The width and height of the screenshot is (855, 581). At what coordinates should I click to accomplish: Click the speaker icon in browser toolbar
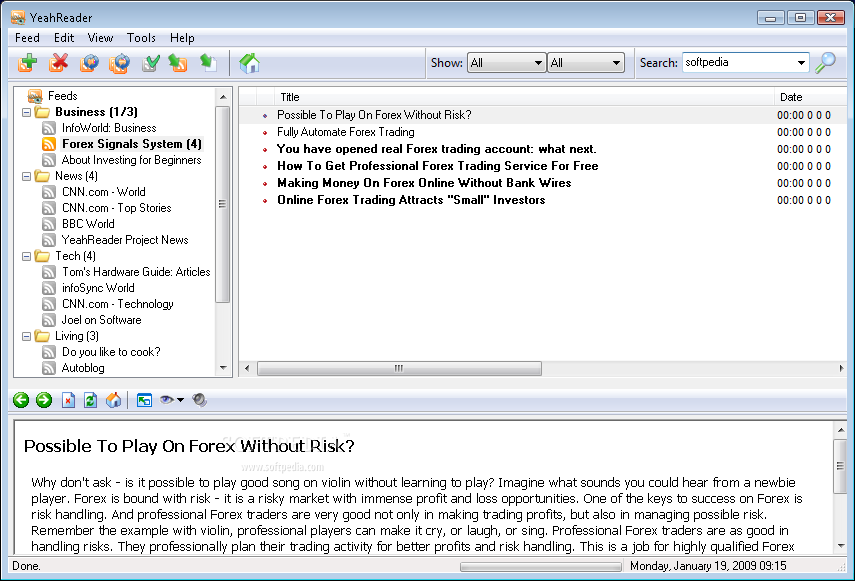tap(200, 400)
